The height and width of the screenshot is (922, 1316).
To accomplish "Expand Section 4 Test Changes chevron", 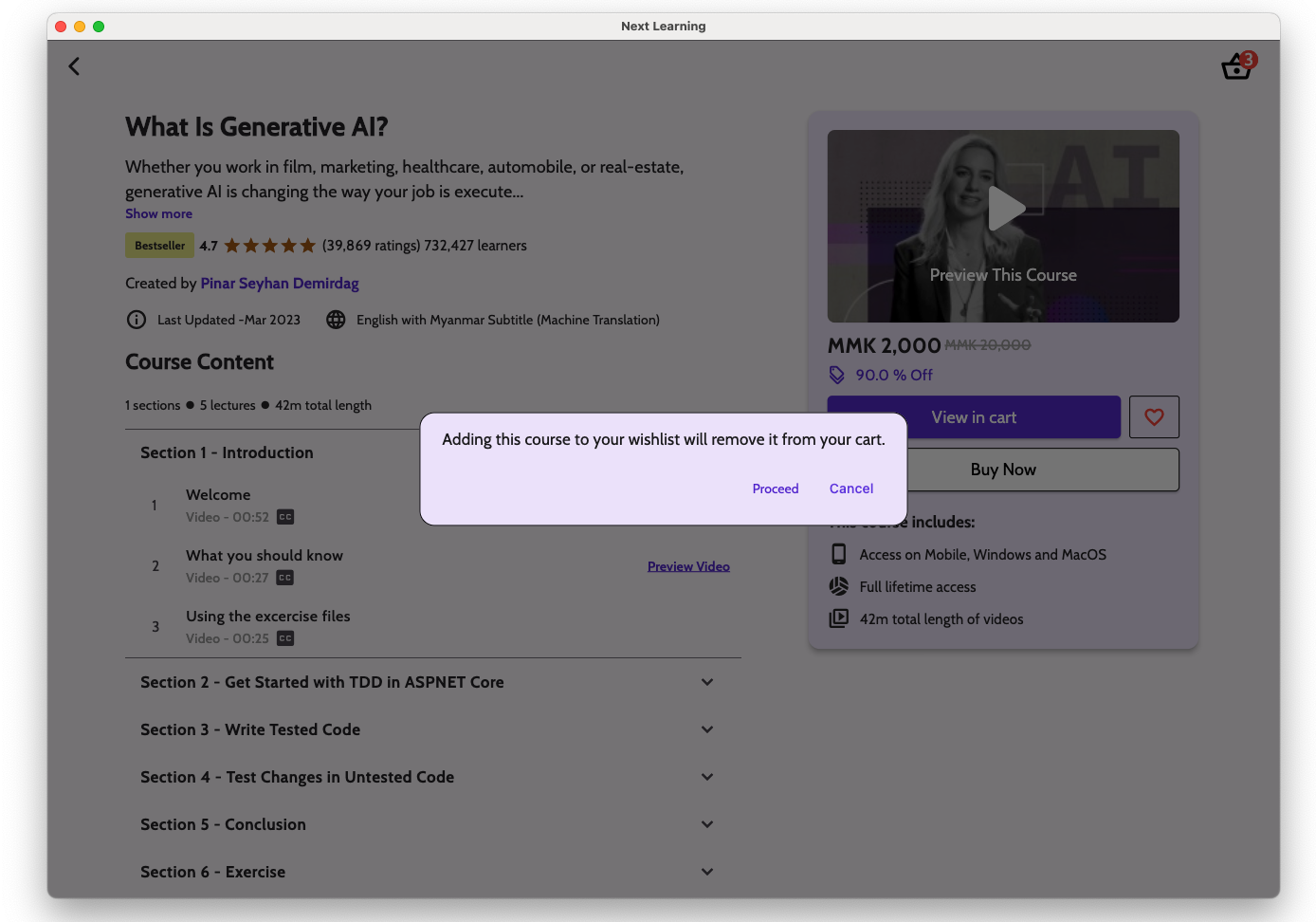I will pyautogui.click(x=707, y=777).
